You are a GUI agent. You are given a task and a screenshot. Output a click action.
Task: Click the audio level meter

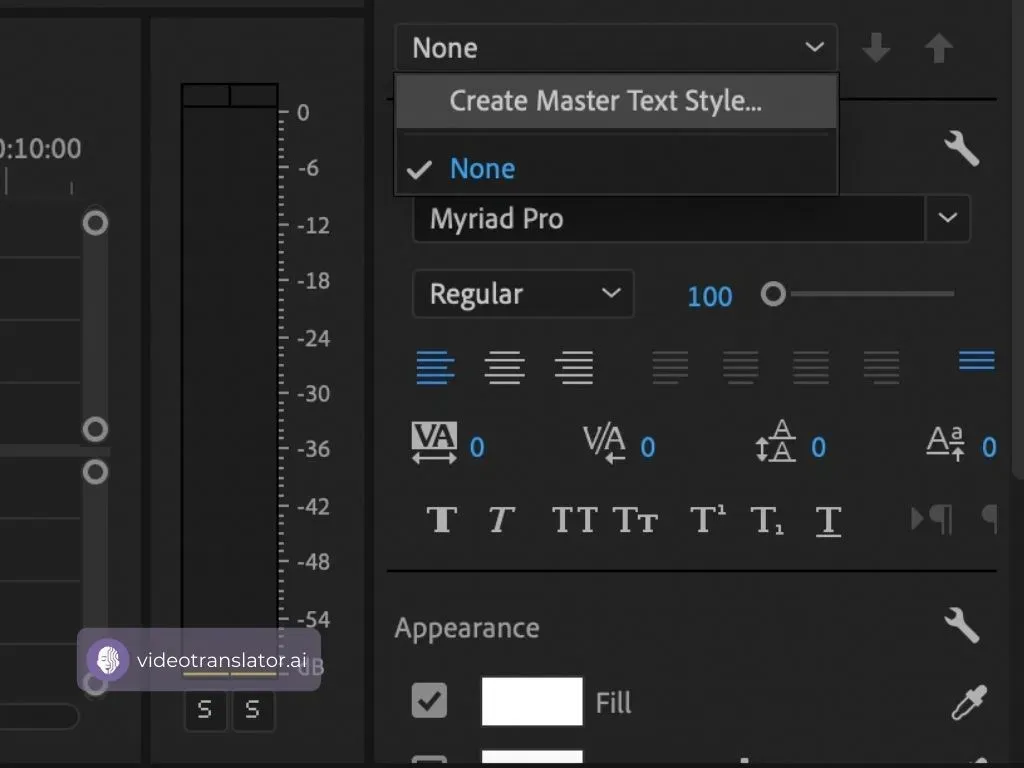(x=230, y=379)
